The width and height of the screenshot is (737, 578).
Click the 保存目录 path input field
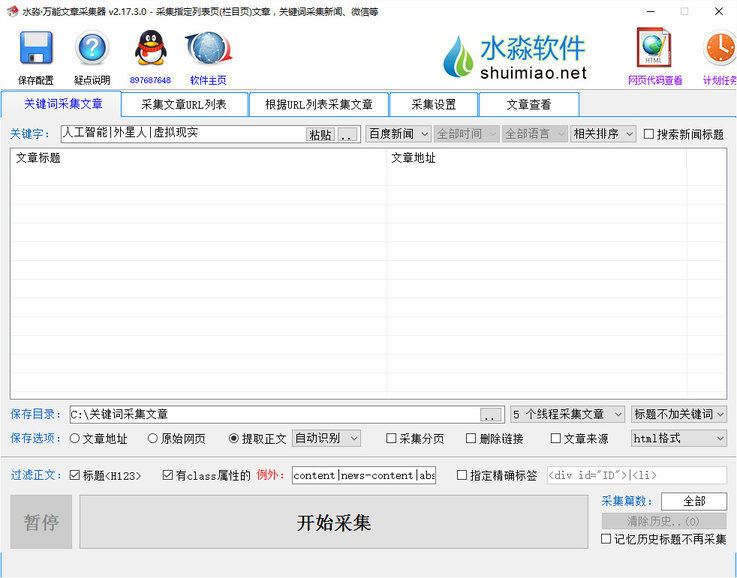pyautogui.click(x=273, y=414)
